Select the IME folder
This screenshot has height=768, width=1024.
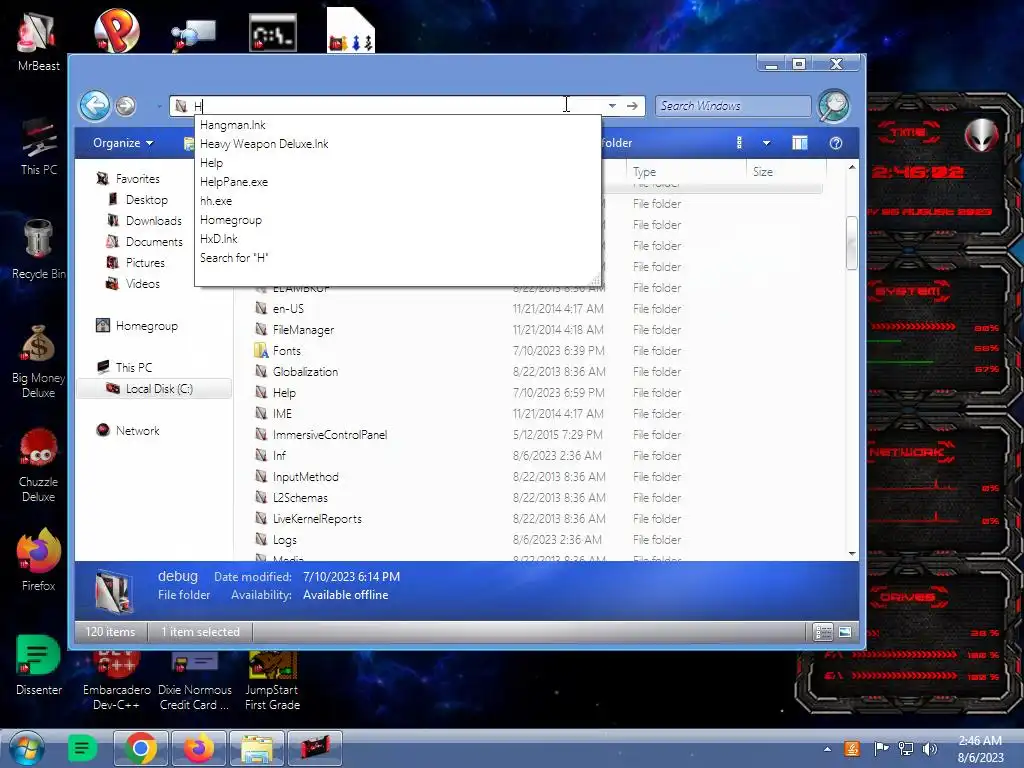point(282,413)
